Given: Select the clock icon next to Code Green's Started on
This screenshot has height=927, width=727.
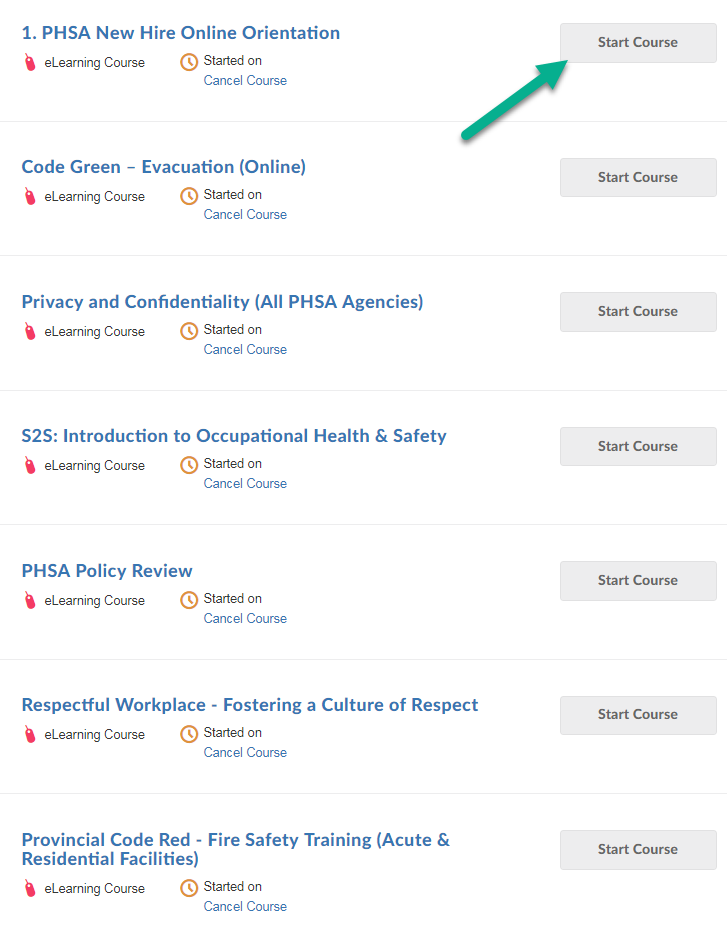Looking at the screenshot, I should pos(189,196).
